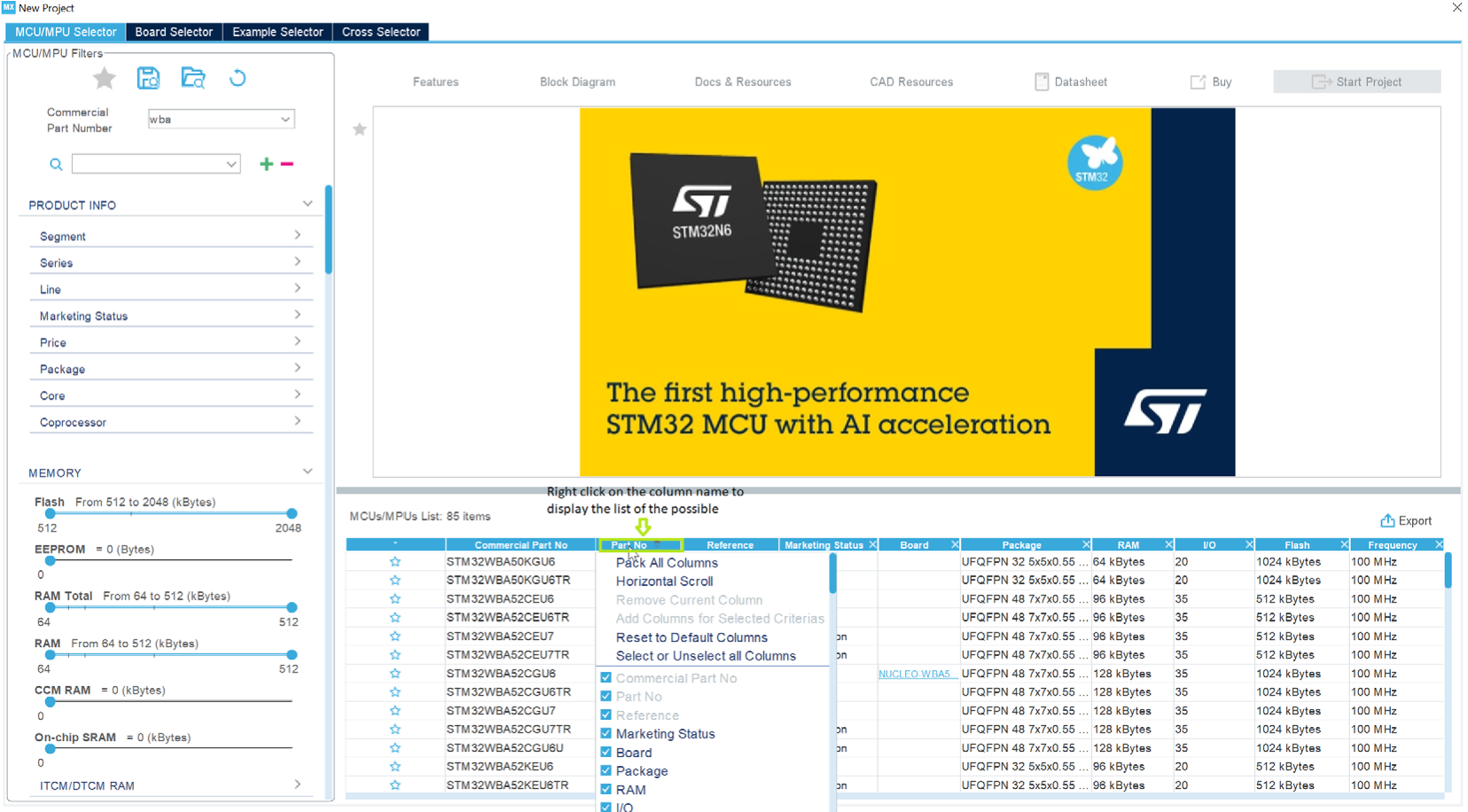Click the favorites star filter icon
This screenshot has width=1468, height=812.
point(105,79)
